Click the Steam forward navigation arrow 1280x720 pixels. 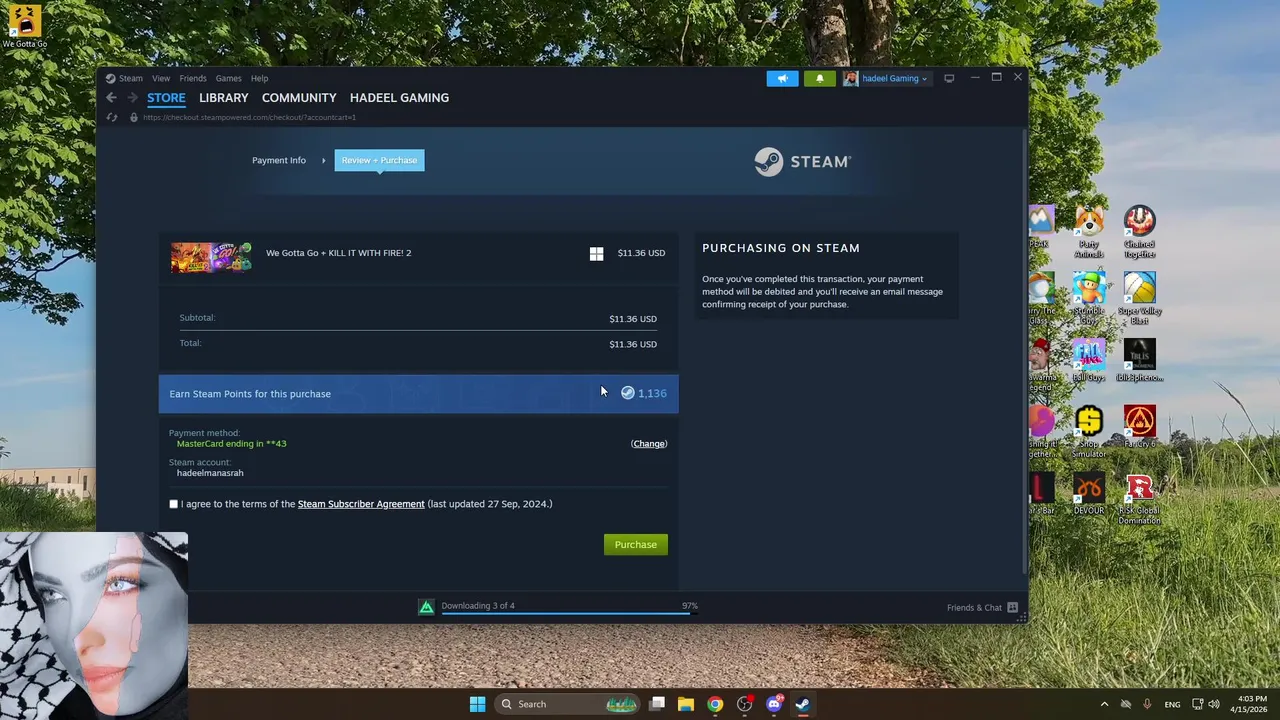132,98
